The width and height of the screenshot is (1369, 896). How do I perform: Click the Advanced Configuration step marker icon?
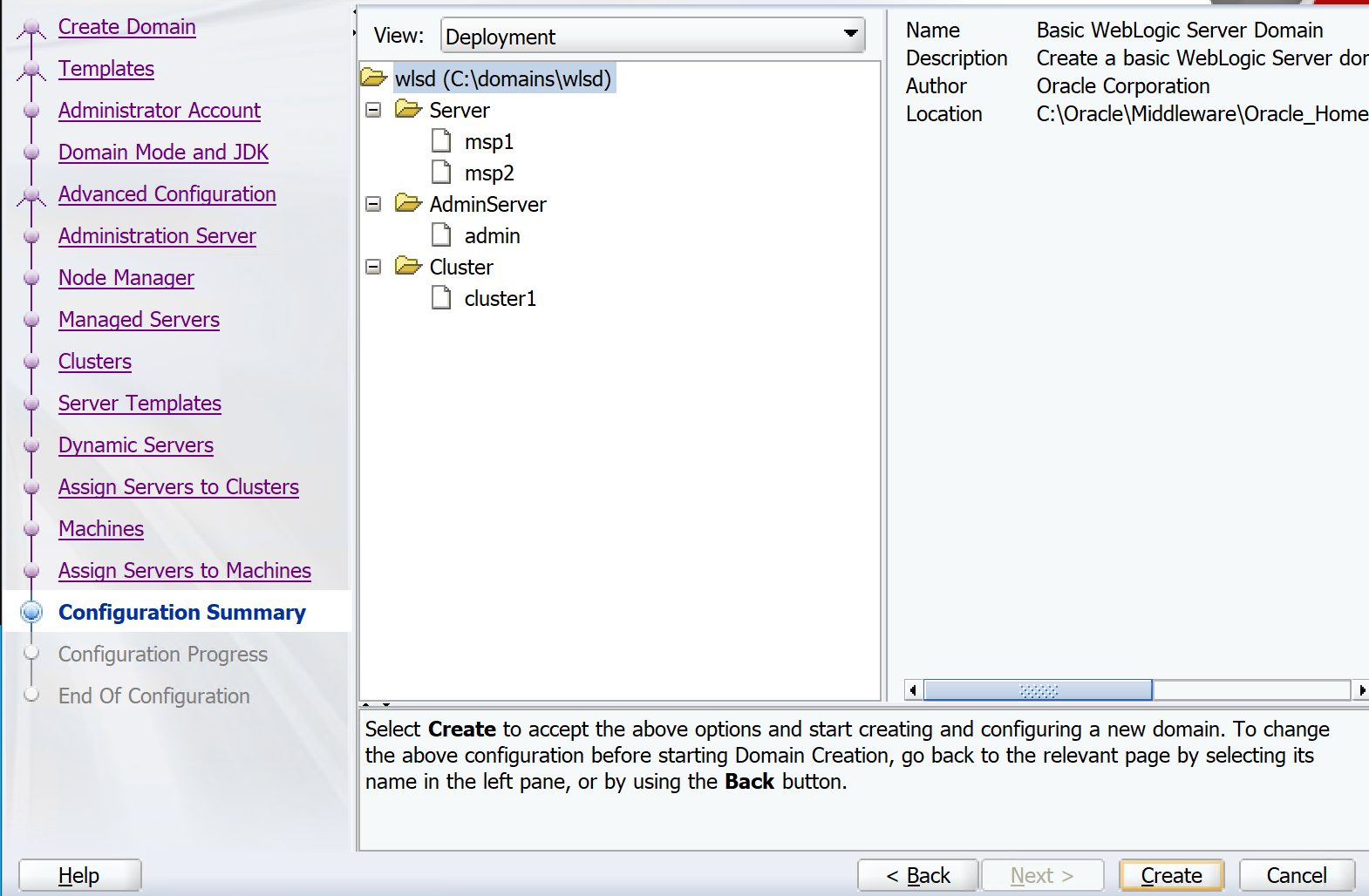[31, 197]
